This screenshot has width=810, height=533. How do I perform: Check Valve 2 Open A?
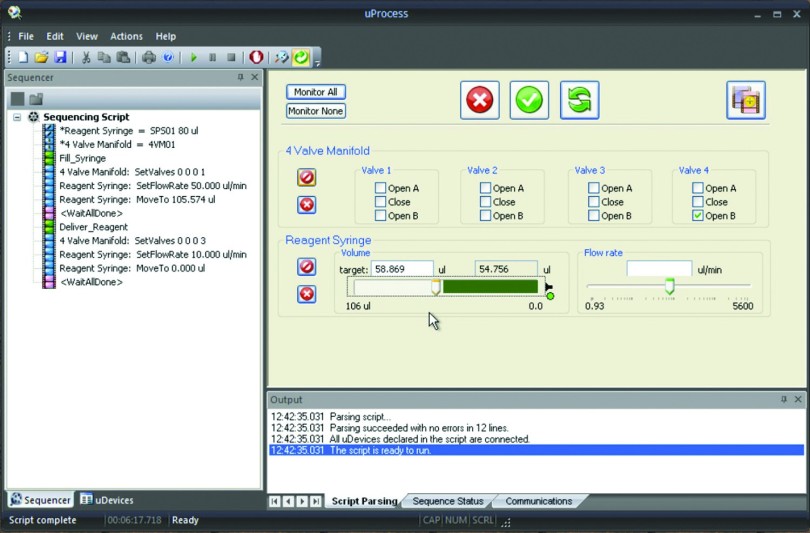485,187
